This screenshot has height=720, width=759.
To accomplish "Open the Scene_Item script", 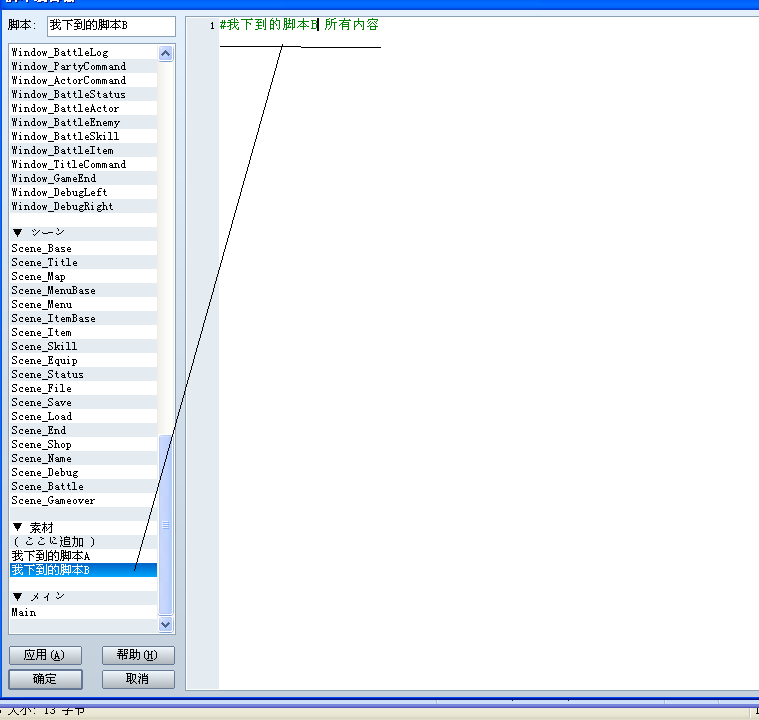I will [83, 333].
